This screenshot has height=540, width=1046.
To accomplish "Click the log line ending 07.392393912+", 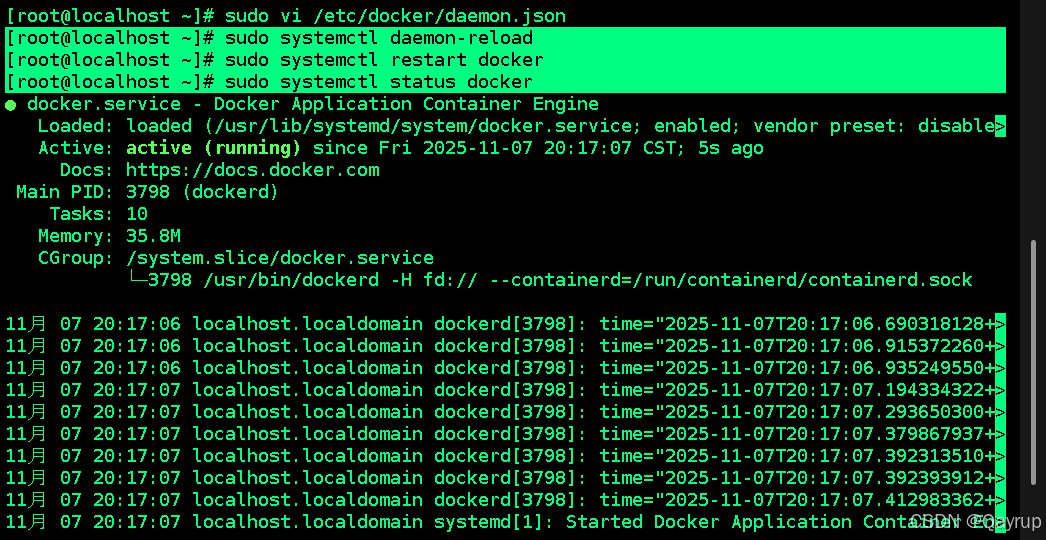I will point(505,479).
